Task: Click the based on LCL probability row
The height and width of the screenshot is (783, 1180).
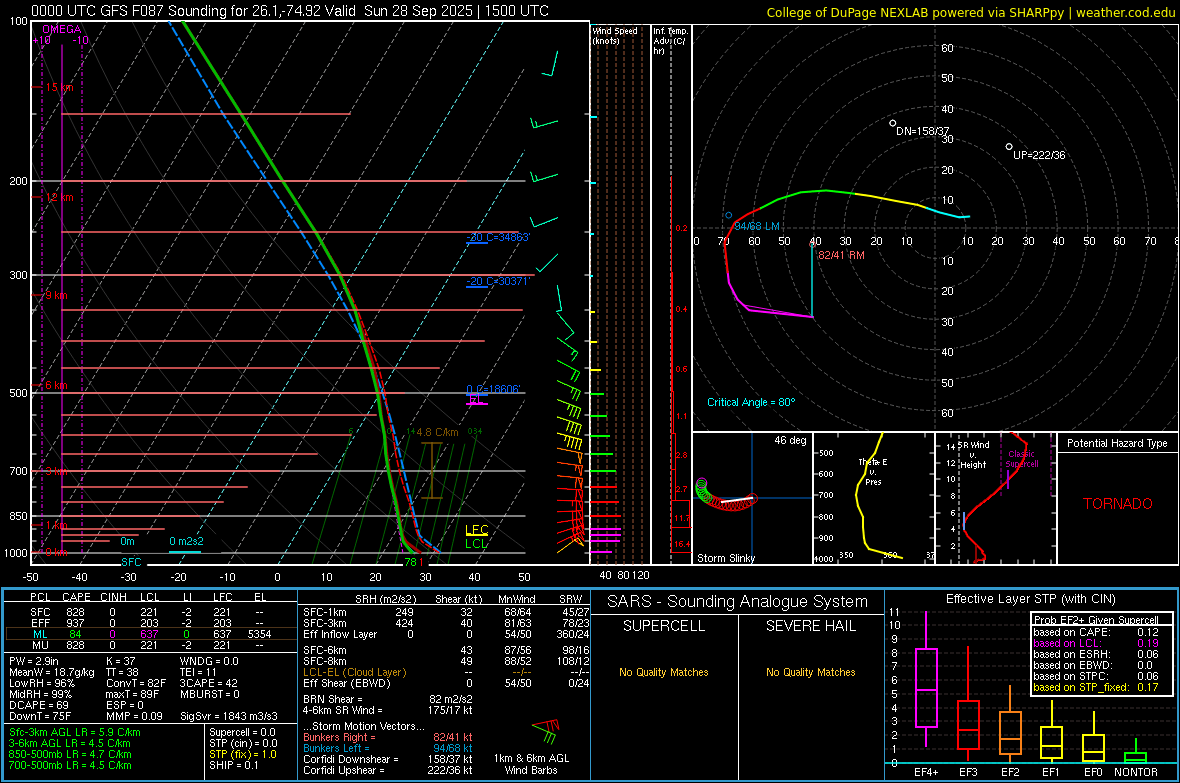Action: 1096,643
